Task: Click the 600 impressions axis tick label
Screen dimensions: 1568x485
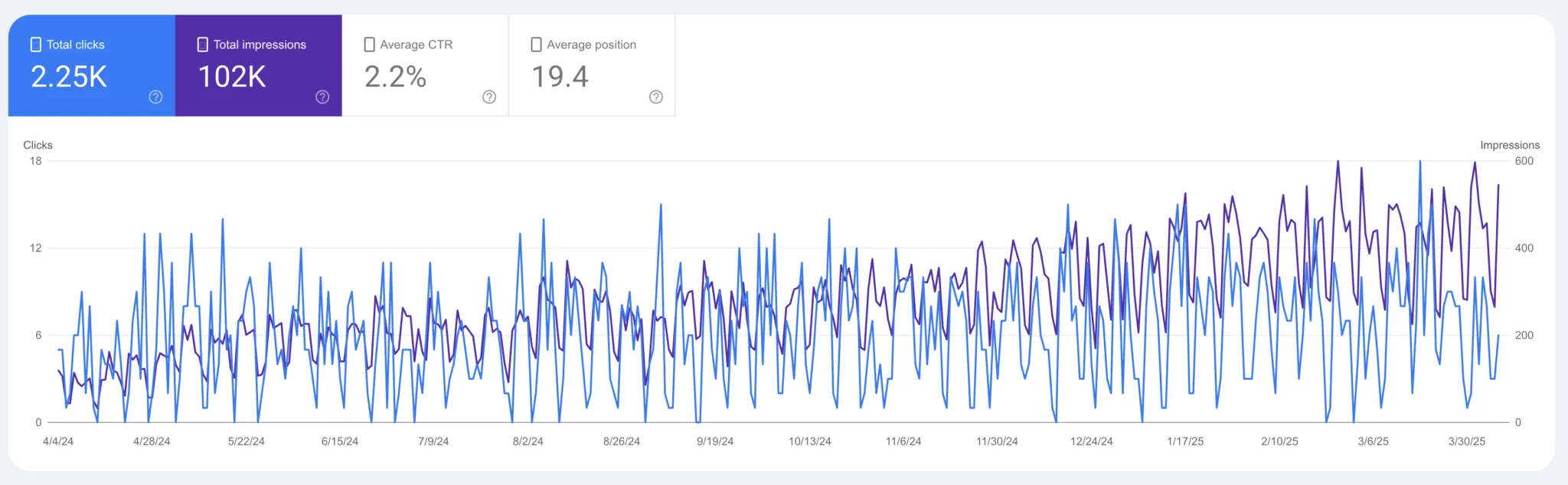Action: (1524, 161)
